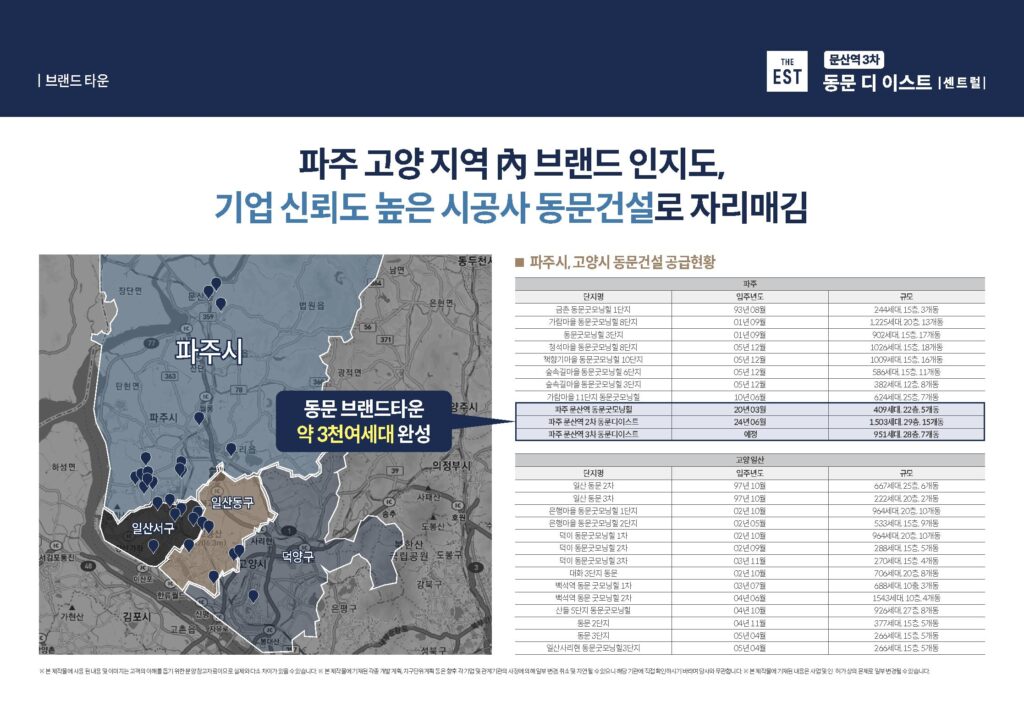The height and width of the screenshot is (707, 1024).
Task: Click the 20년03월 move-in date cell
Action: [750, 409]
